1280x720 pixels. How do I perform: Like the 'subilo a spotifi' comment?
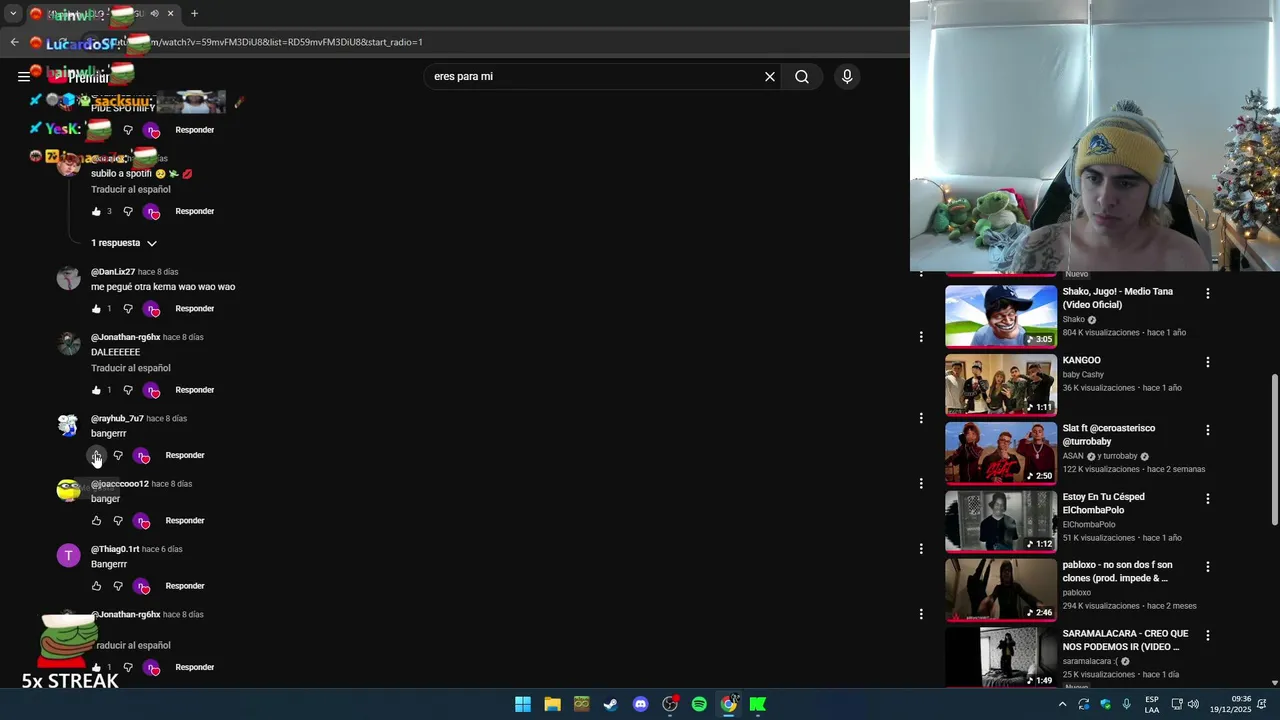click(96, 211)
